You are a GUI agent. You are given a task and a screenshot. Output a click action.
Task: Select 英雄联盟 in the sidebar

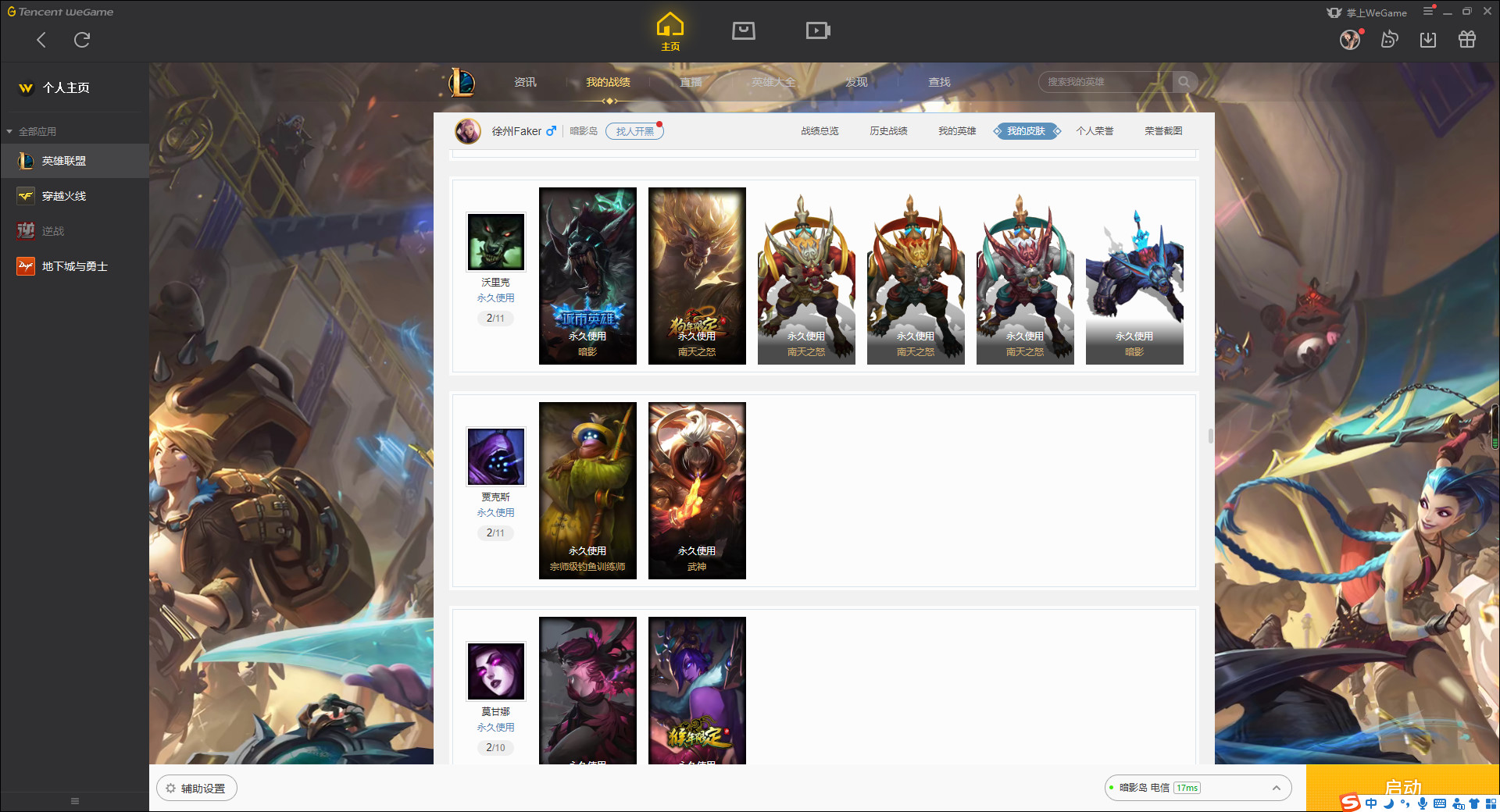[74, 161]
